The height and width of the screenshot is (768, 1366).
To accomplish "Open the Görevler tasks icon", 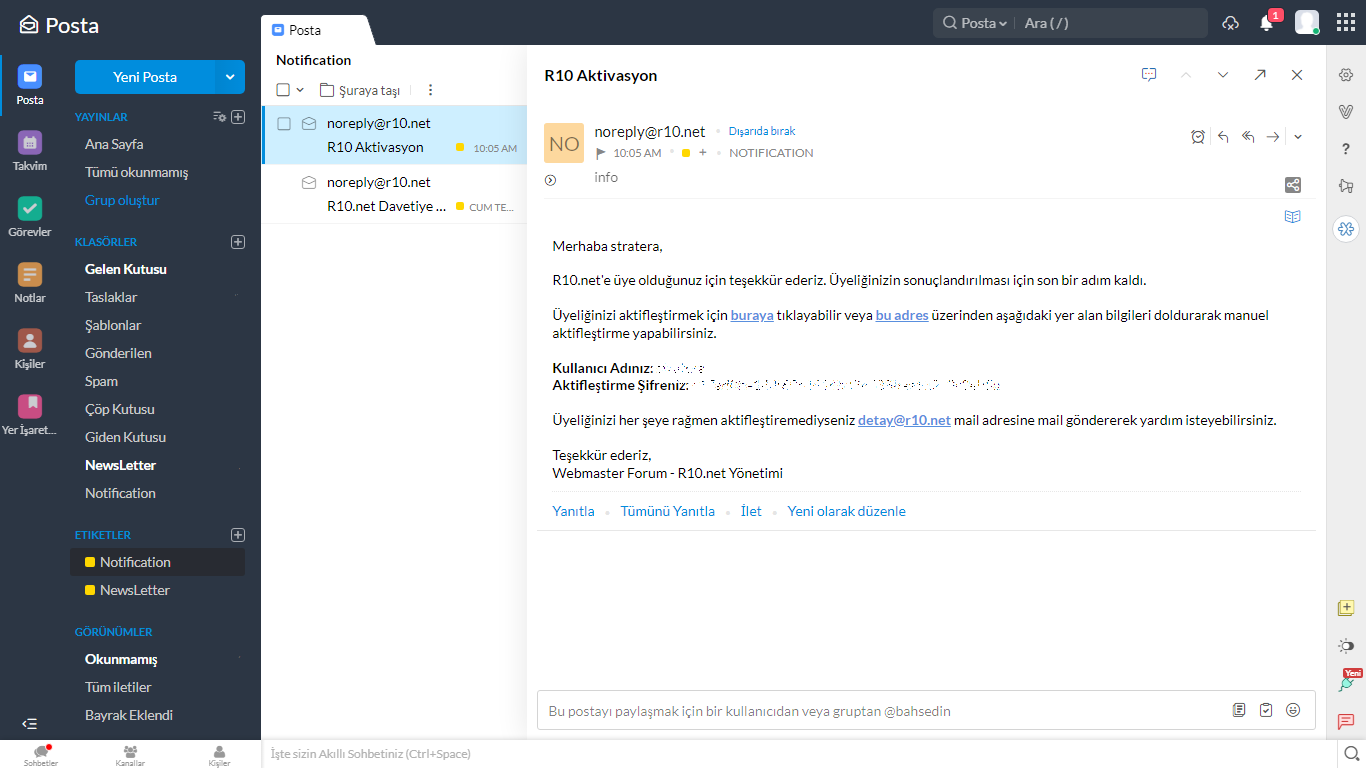I will pyautogui.click(x=30, y=208).
